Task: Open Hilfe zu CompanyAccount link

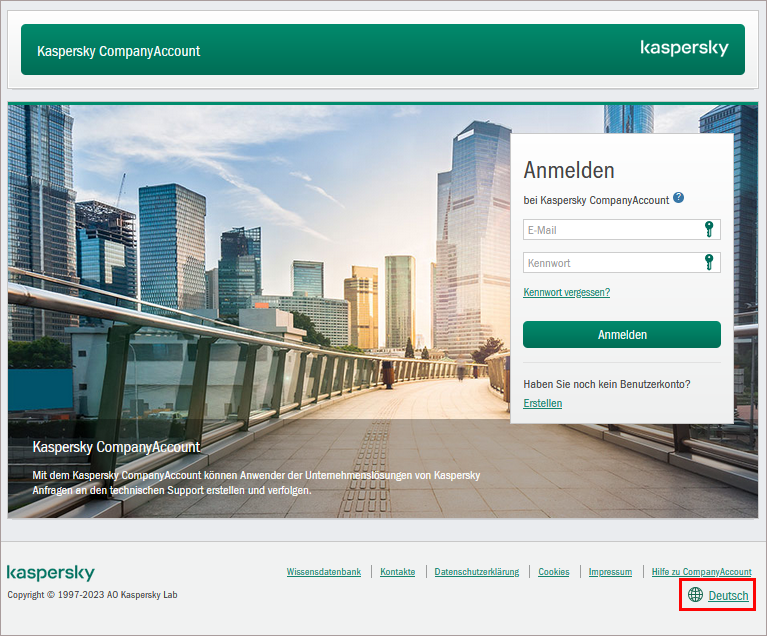Action: click(x=701, y=571)
